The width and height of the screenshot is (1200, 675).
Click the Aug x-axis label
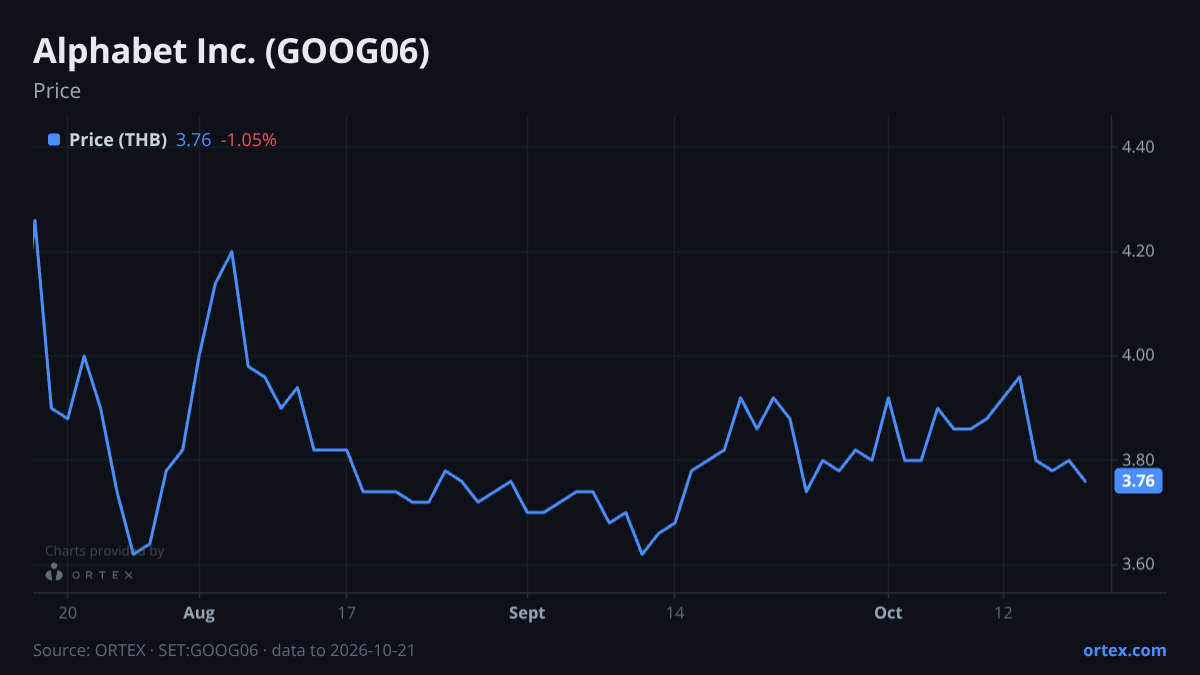[200, 613]
